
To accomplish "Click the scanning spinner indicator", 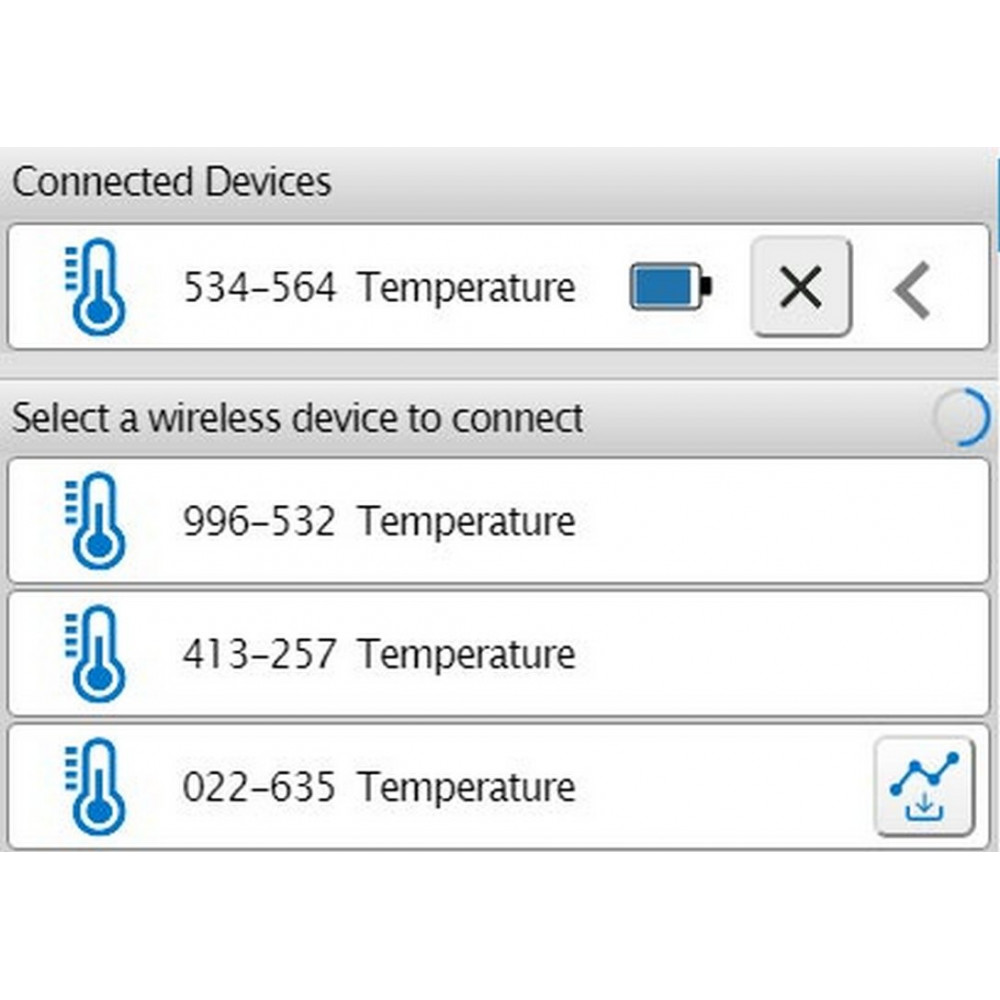I will (962, 418).
